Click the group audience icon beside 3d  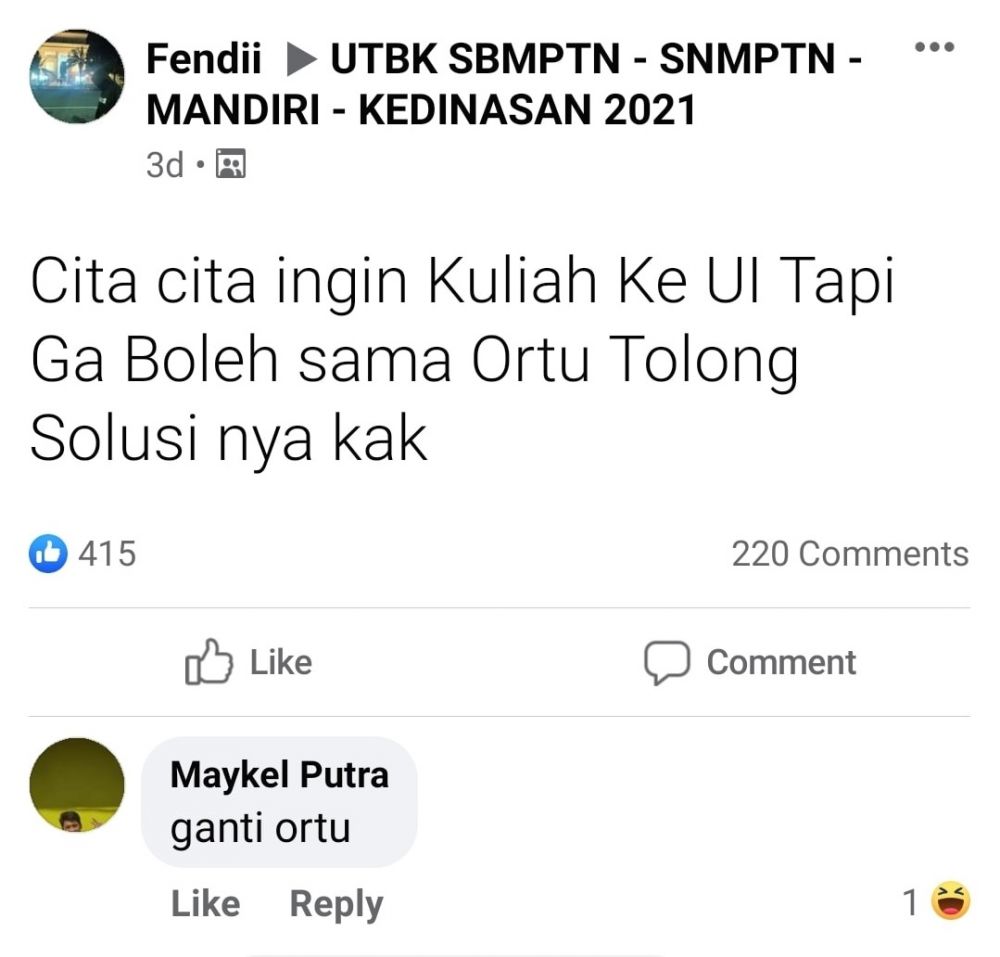pos(231,164)
